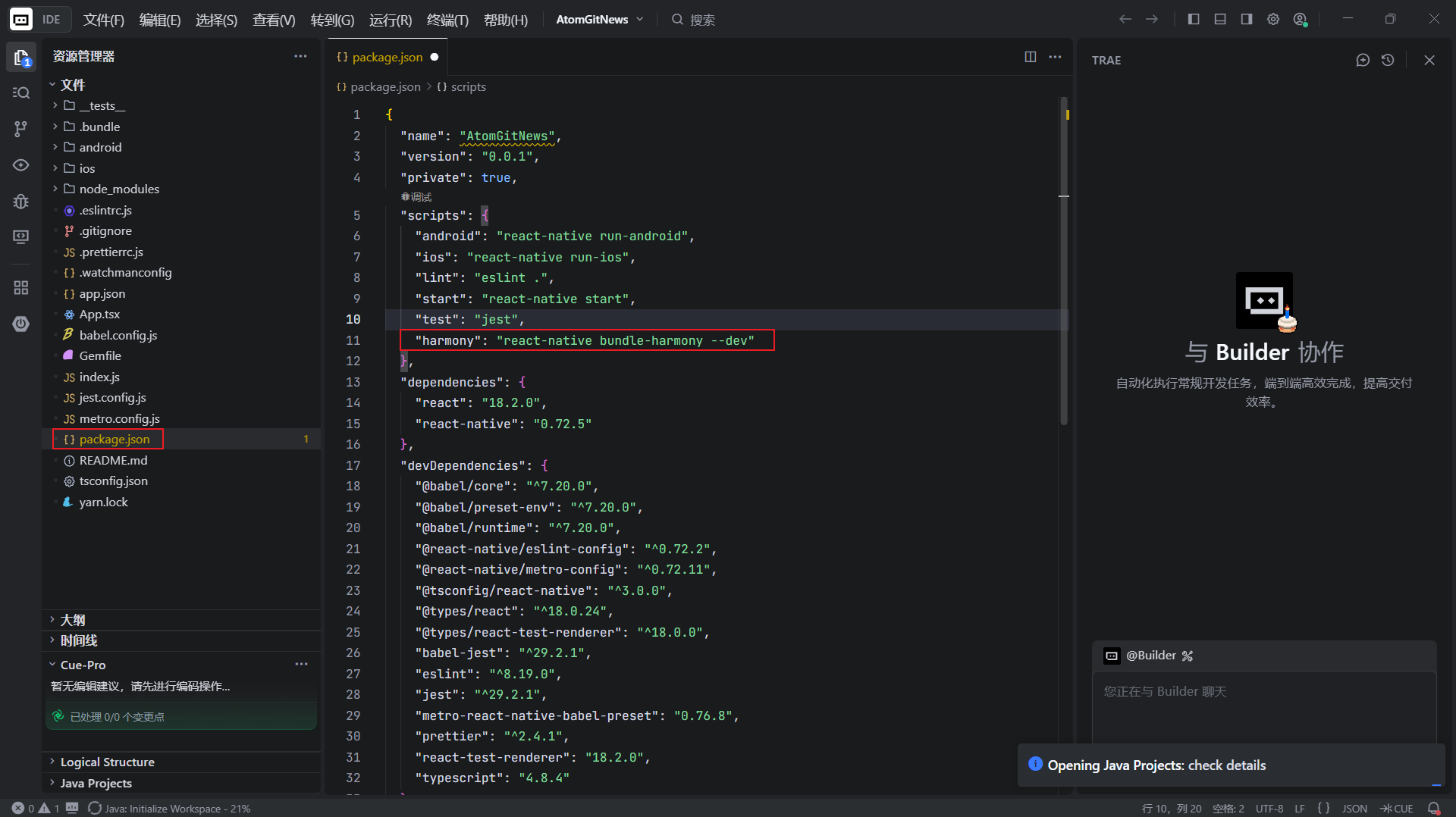Click the JSON language mode in status bar
This screenshot has width=1456, height=817.
[x=1354, y=809]
